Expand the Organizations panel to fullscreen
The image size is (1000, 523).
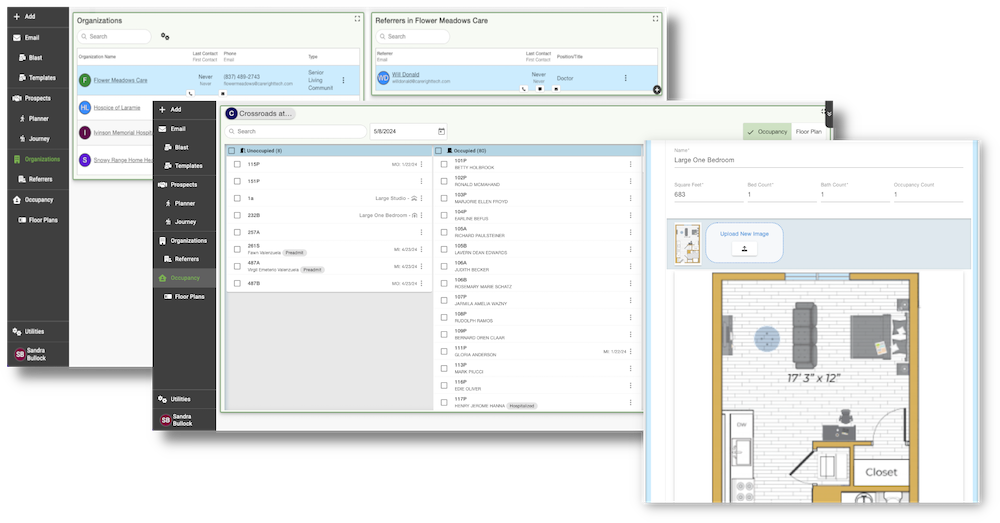[358, 19]
